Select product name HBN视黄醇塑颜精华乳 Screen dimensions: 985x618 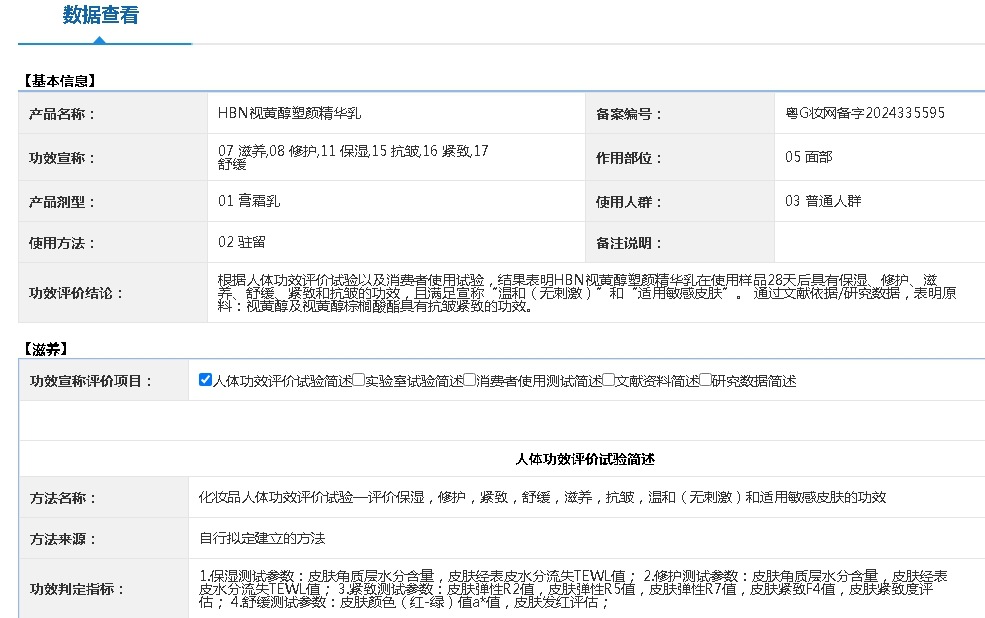[290, 113]
